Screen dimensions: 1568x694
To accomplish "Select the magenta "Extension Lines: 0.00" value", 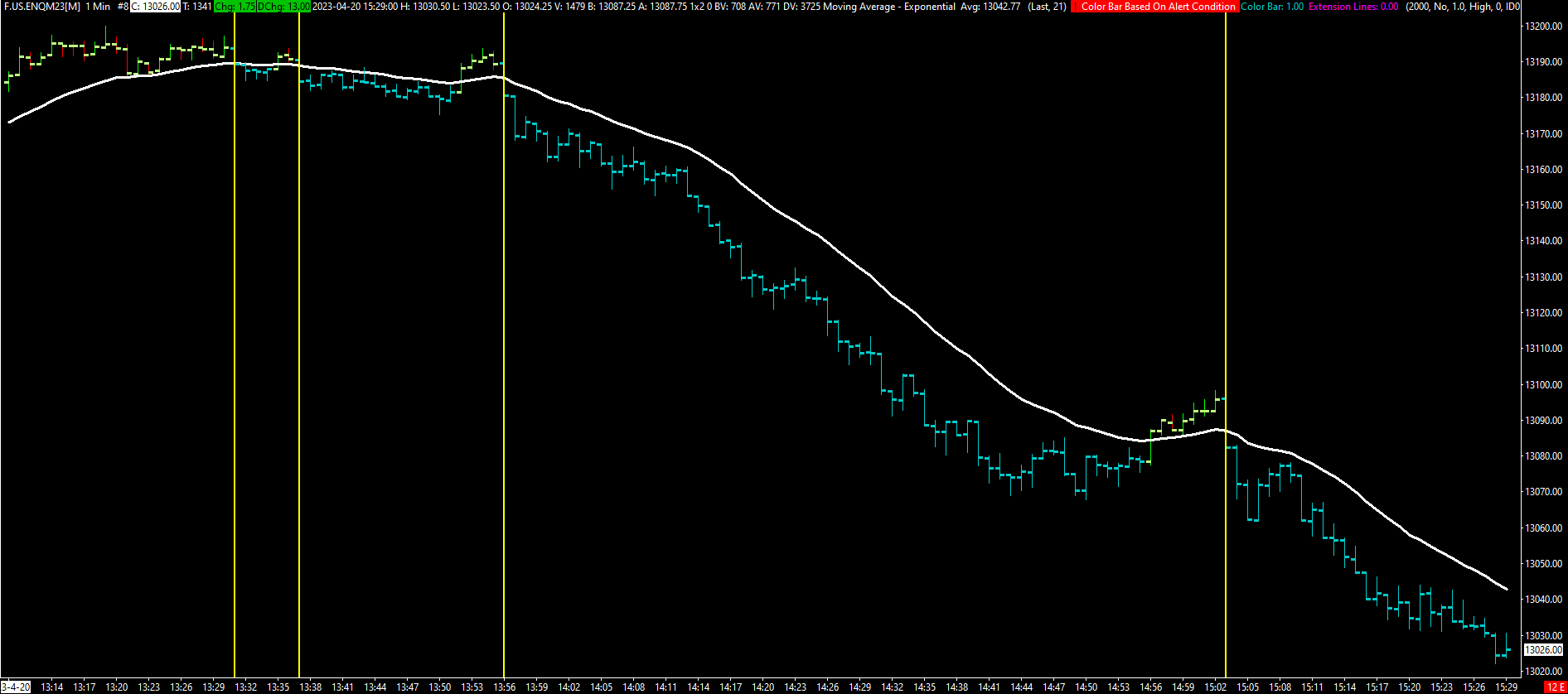I will click(x=1353, y=7).
